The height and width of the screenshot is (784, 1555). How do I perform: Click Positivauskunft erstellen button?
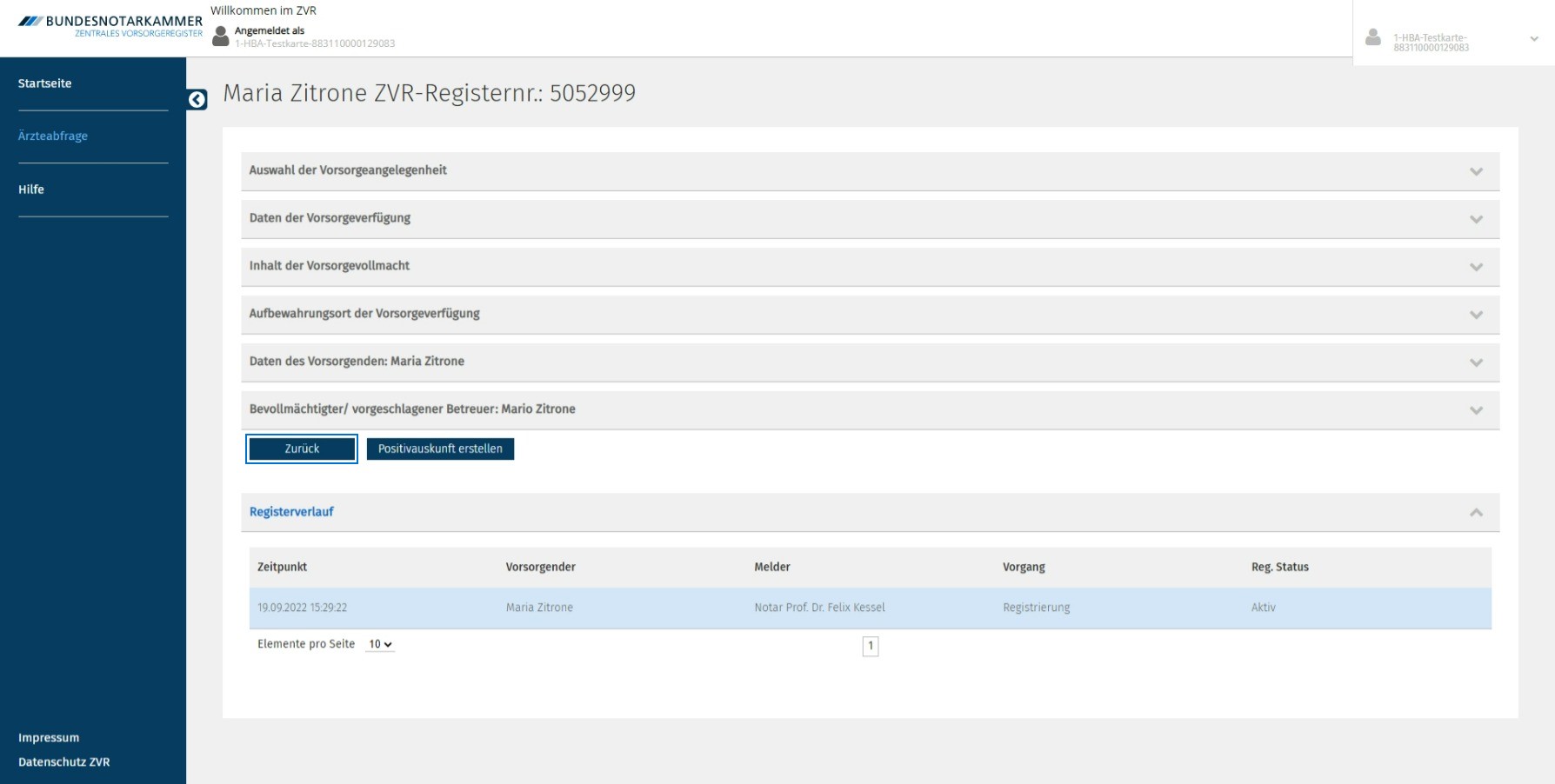pos(440,449)
